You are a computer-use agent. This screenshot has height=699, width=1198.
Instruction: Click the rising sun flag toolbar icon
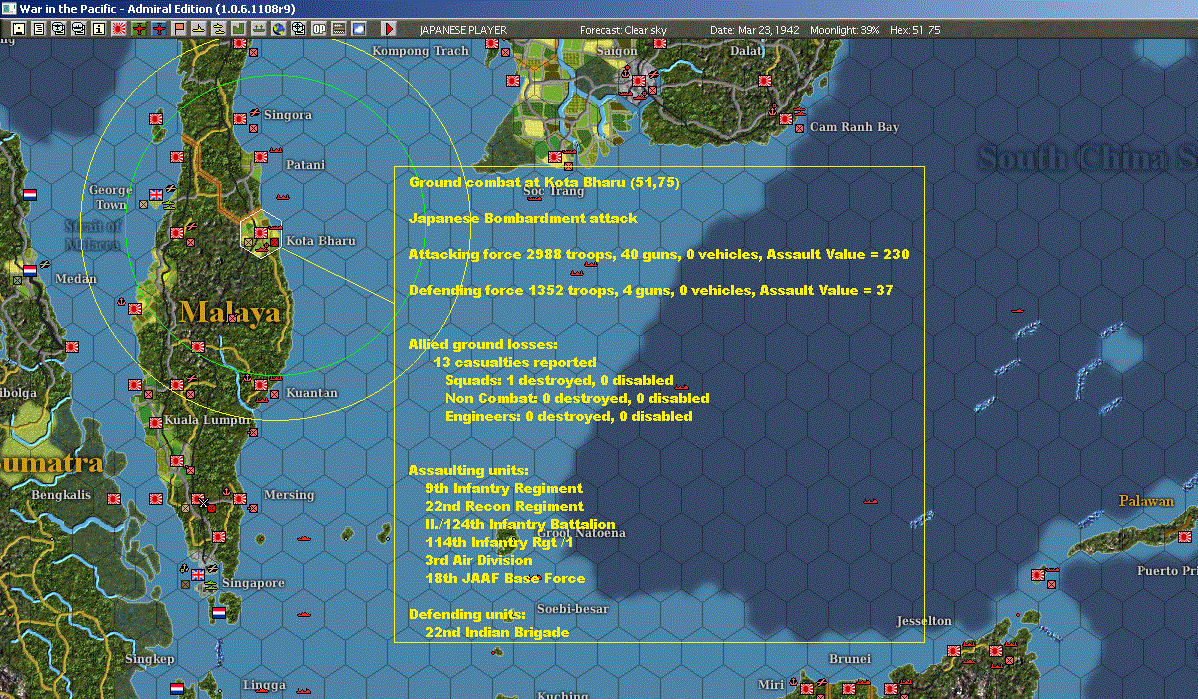[118, 29]
